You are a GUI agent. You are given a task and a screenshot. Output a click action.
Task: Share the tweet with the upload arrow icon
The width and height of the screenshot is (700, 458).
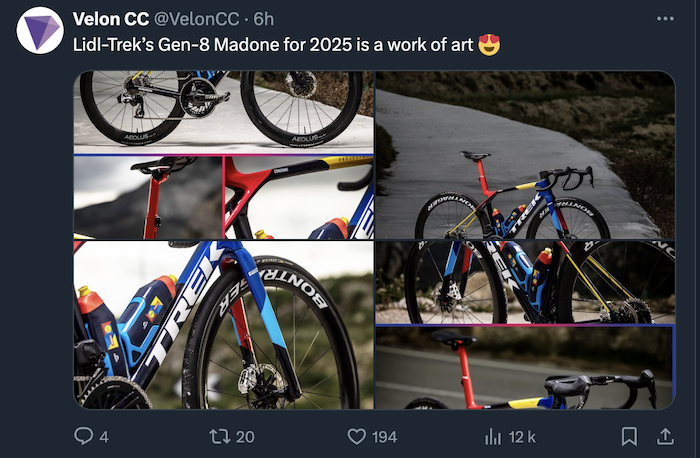(665, 436)
